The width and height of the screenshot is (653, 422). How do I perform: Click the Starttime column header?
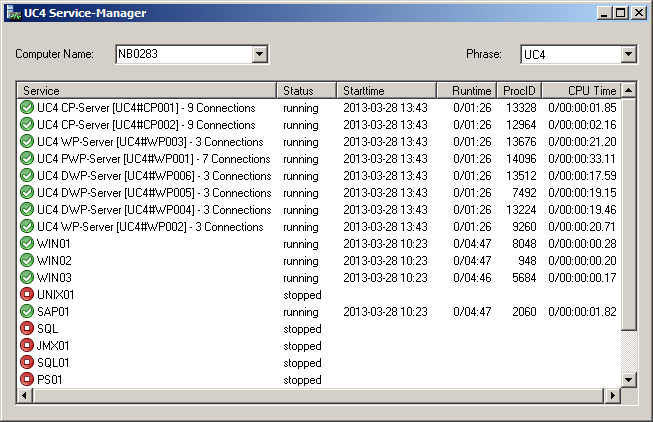tap(385, 90)
